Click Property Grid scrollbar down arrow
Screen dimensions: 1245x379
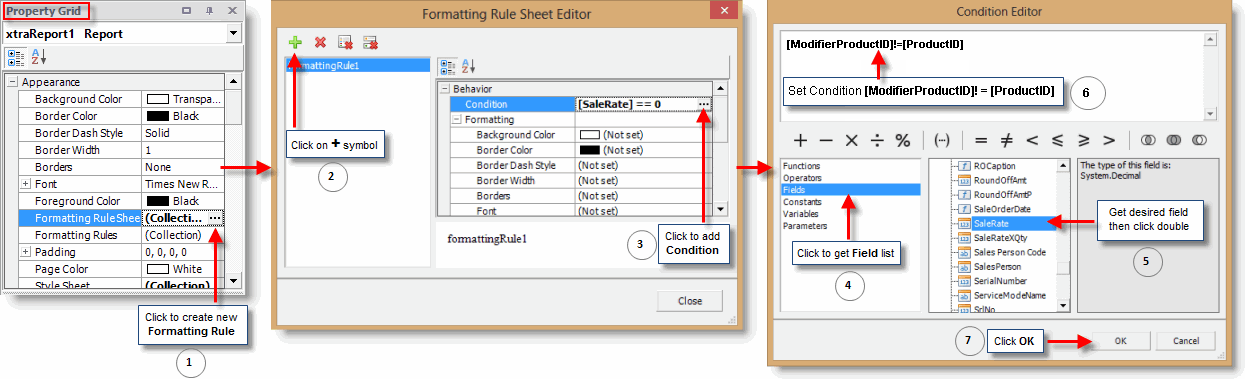233,280
